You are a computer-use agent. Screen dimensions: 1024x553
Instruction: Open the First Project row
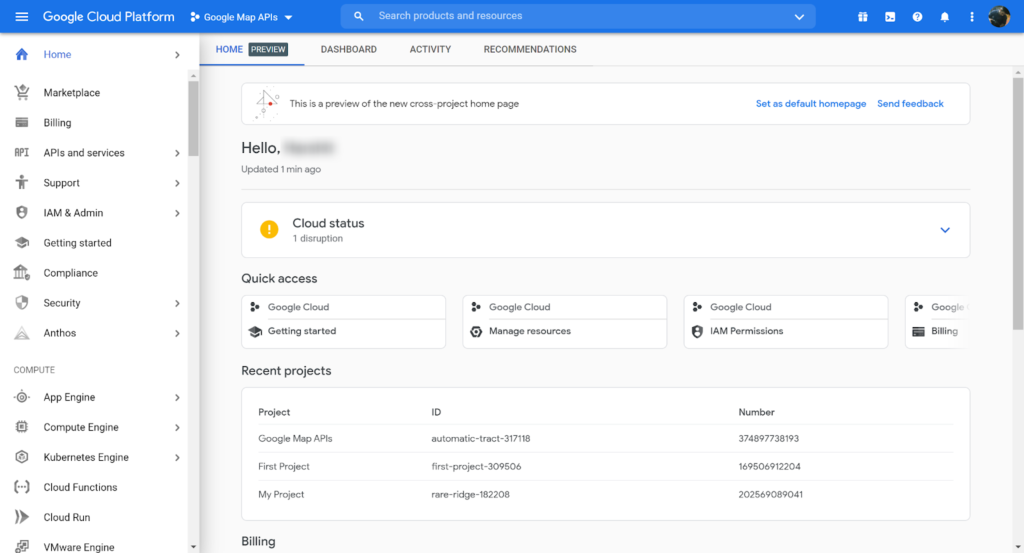[x=605, y=466]
